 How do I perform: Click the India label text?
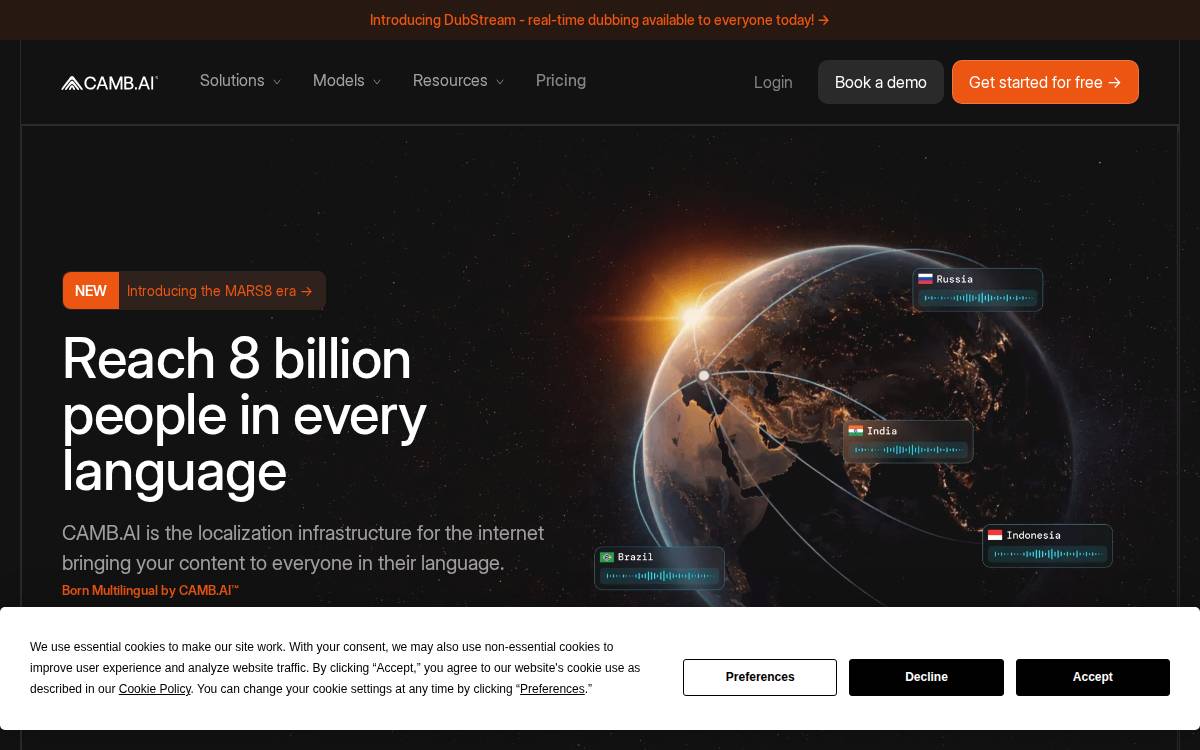(x=882, y=431)
